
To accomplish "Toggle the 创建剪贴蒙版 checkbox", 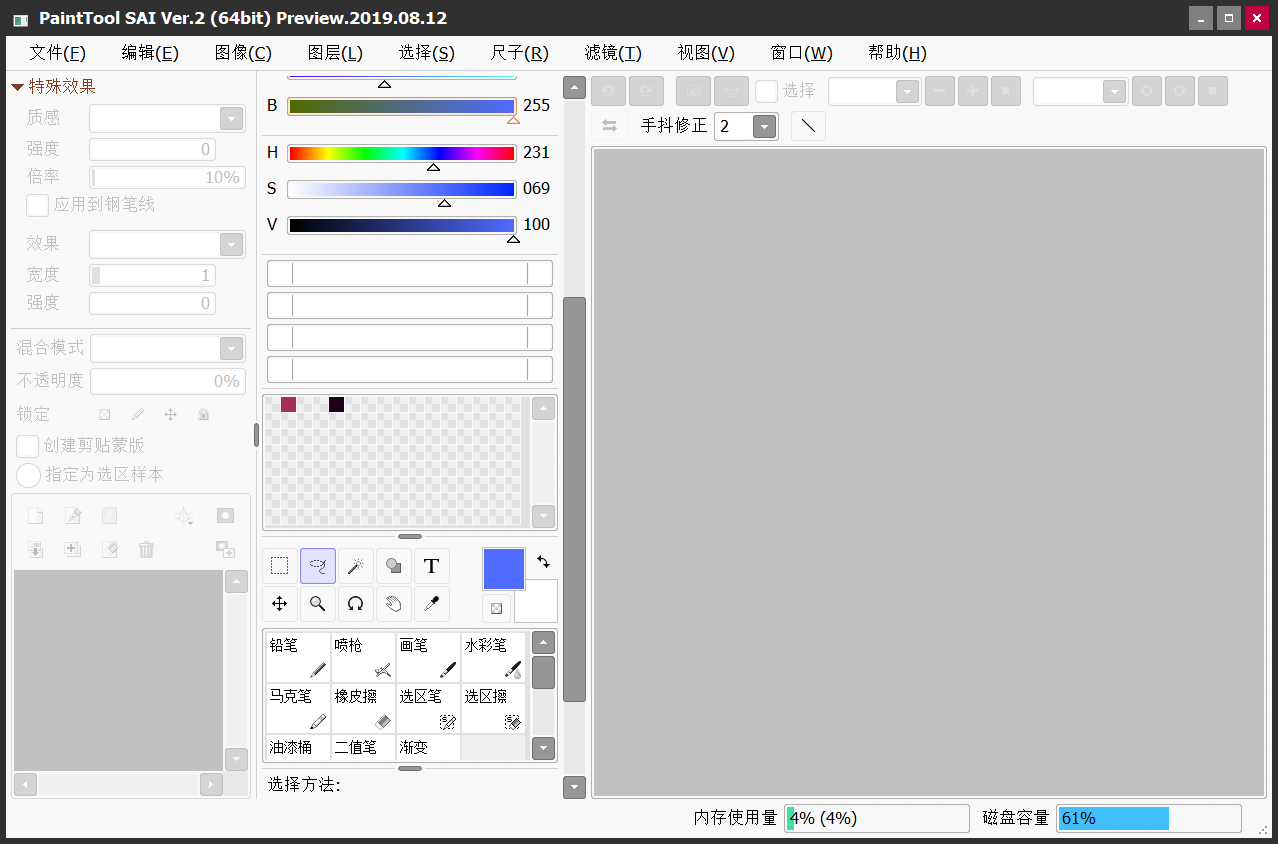I will [x=28, y=446].
